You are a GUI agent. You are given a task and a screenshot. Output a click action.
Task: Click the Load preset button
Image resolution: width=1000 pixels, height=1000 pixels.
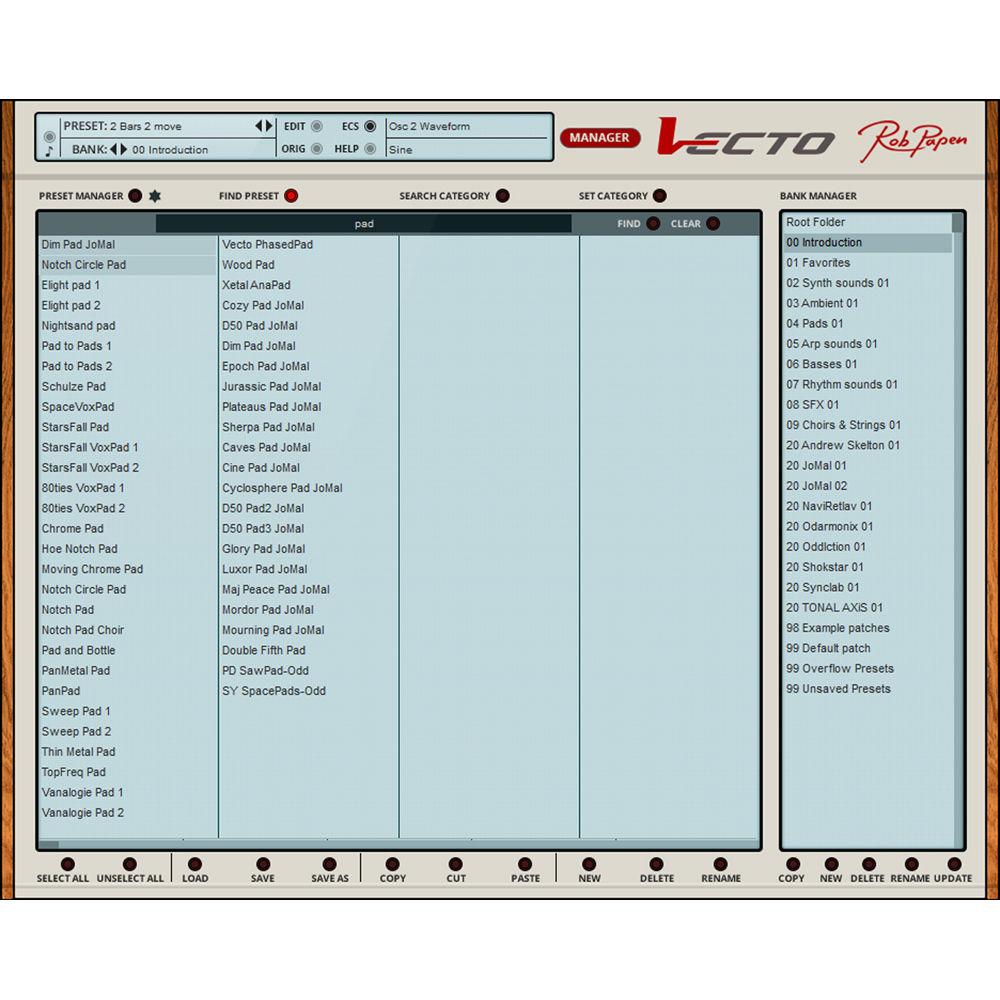[x=195, y=865]
